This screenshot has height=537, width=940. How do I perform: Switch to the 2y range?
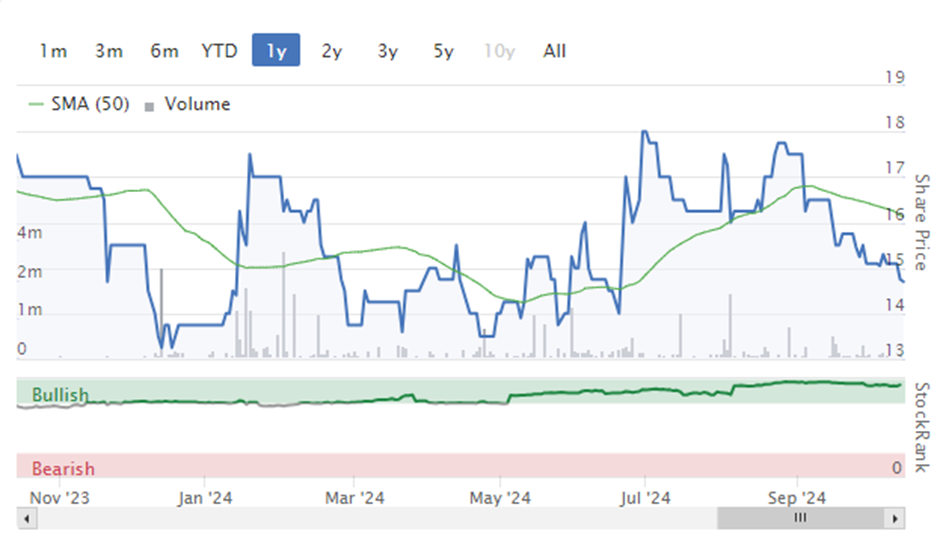point(332,51)
